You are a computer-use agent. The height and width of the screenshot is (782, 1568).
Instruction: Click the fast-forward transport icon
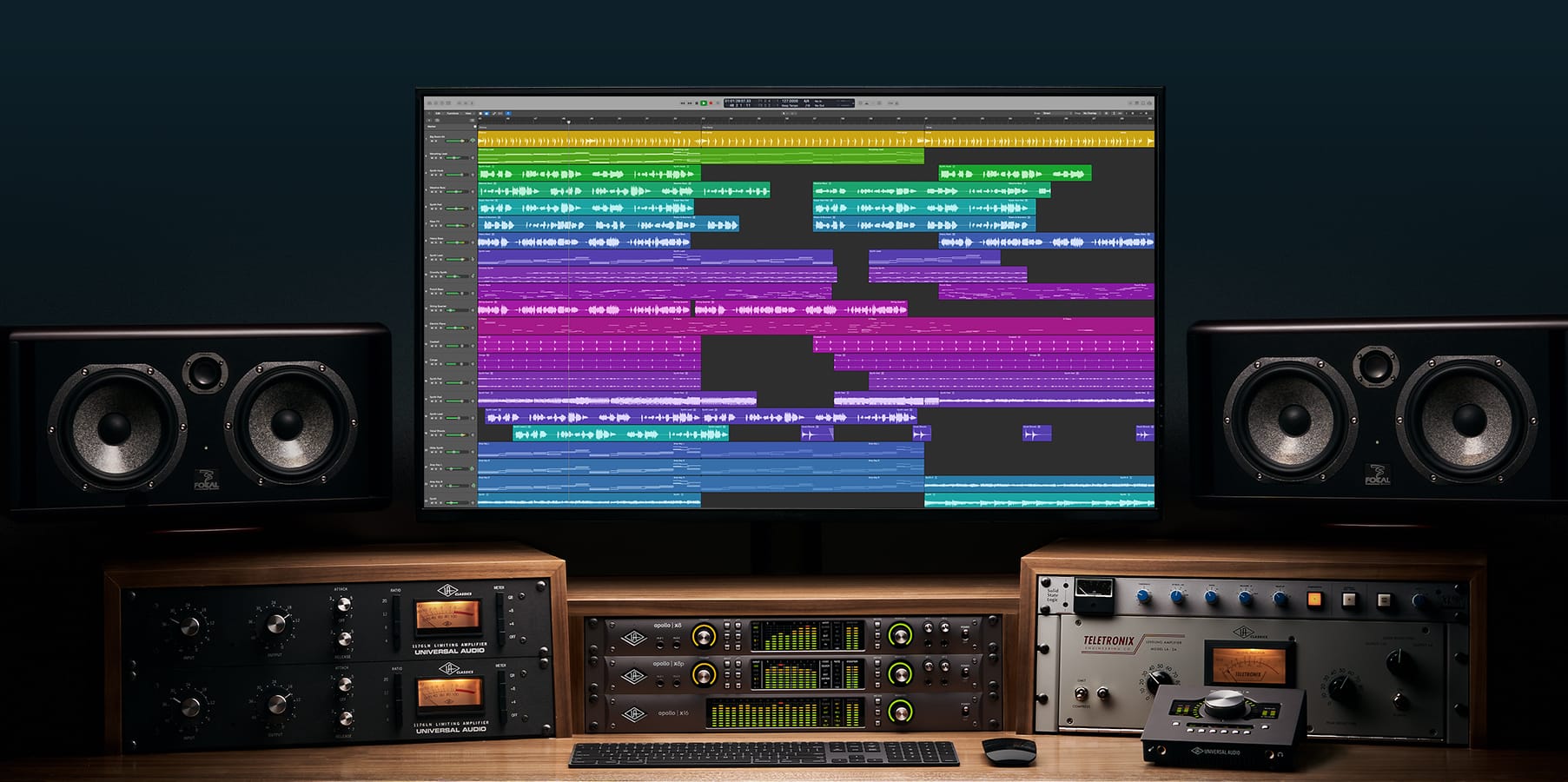pos(689,102)
